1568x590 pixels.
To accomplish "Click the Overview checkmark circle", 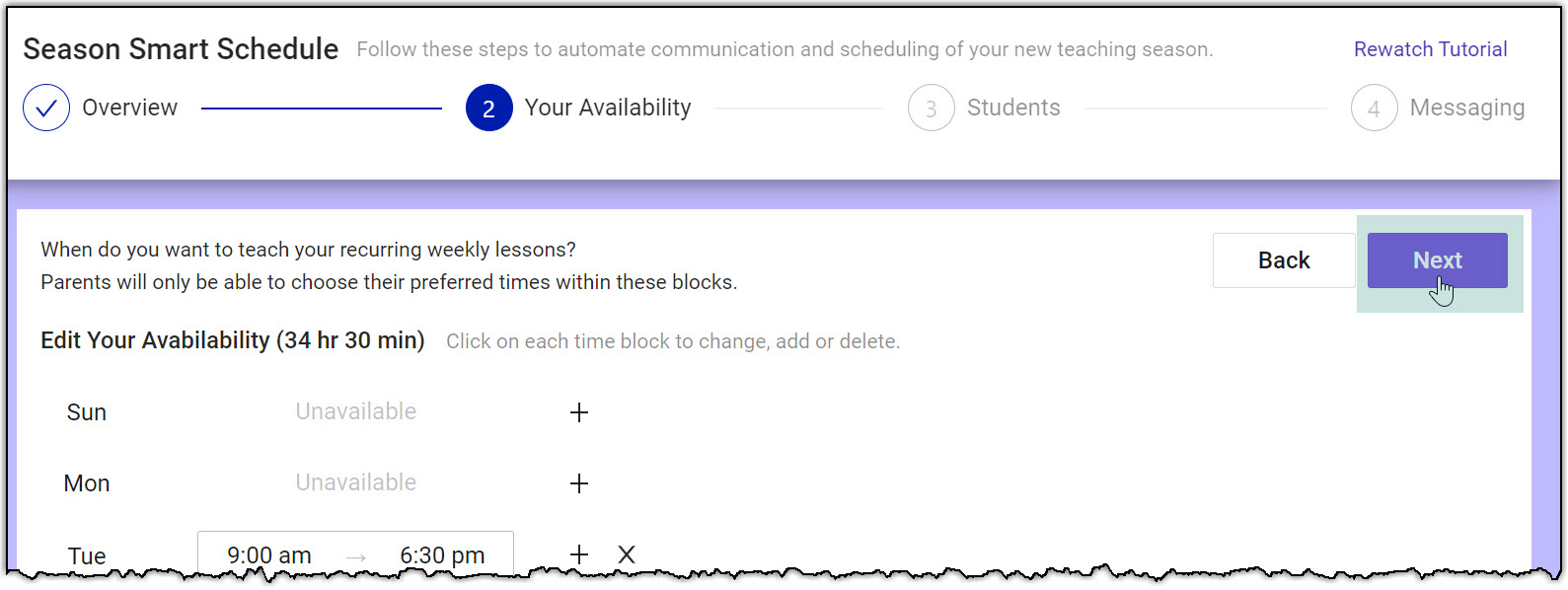I will [46, 108].
